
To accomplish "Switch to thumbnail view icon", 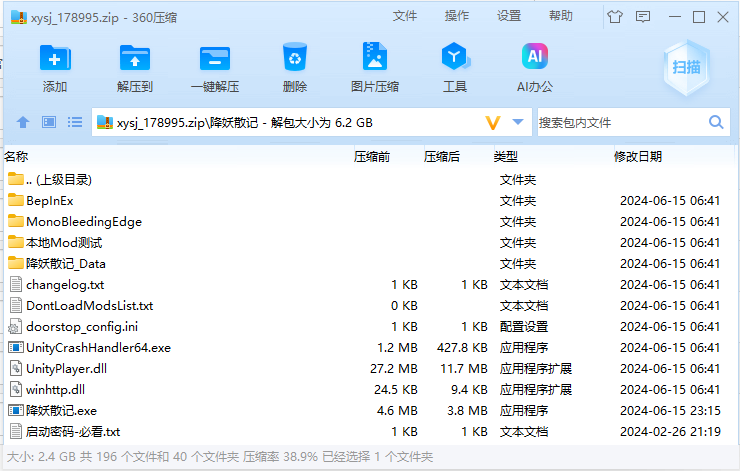I will click(x=49, y=122).
